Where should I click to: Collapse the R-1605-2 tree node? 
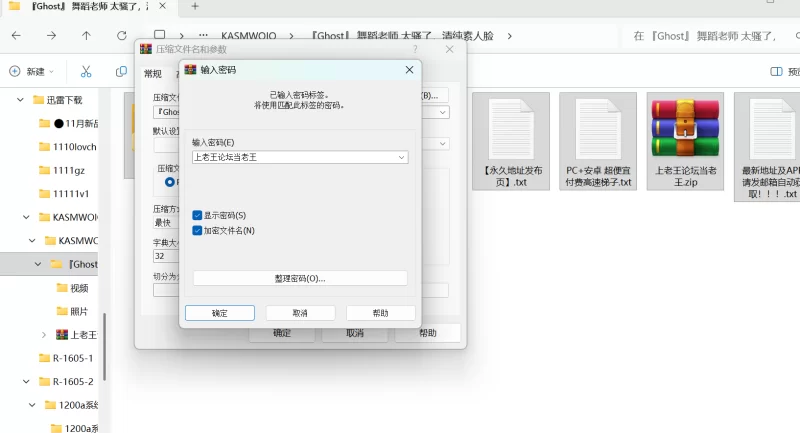pyautogui.click(x=26, y=381)
